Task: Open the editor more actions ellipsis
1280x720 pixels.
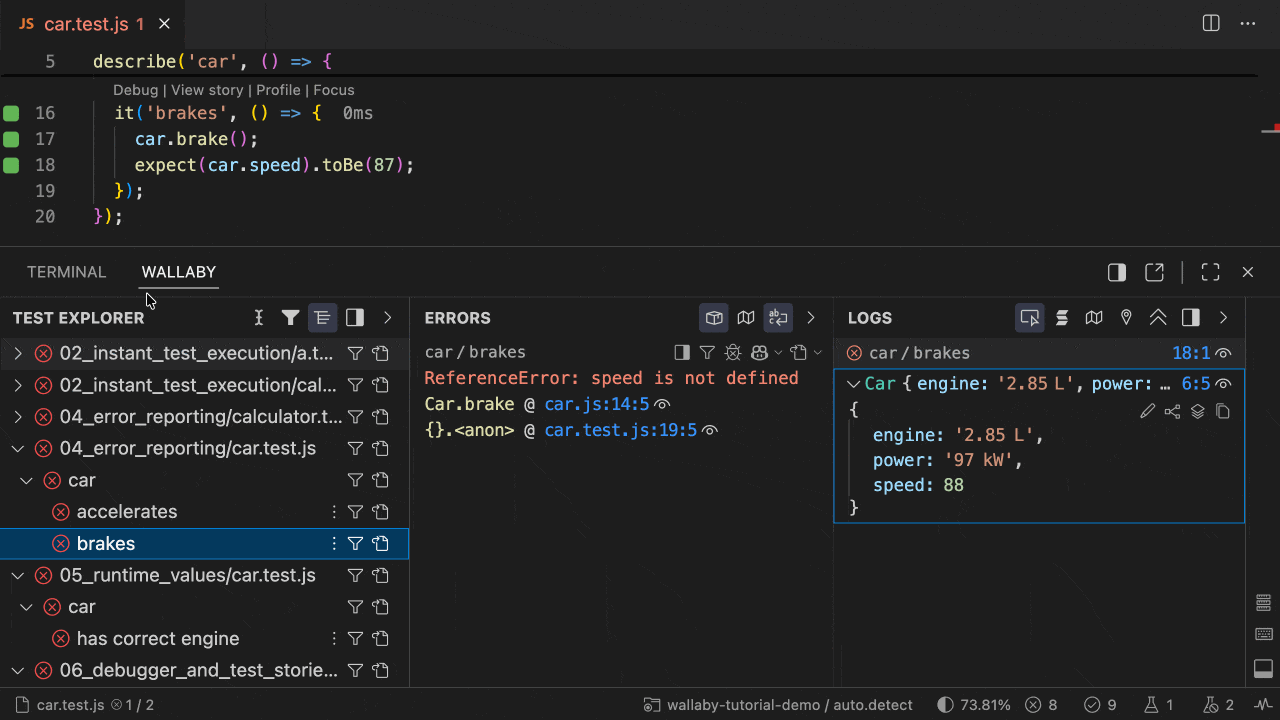Action: point(1248,24)
